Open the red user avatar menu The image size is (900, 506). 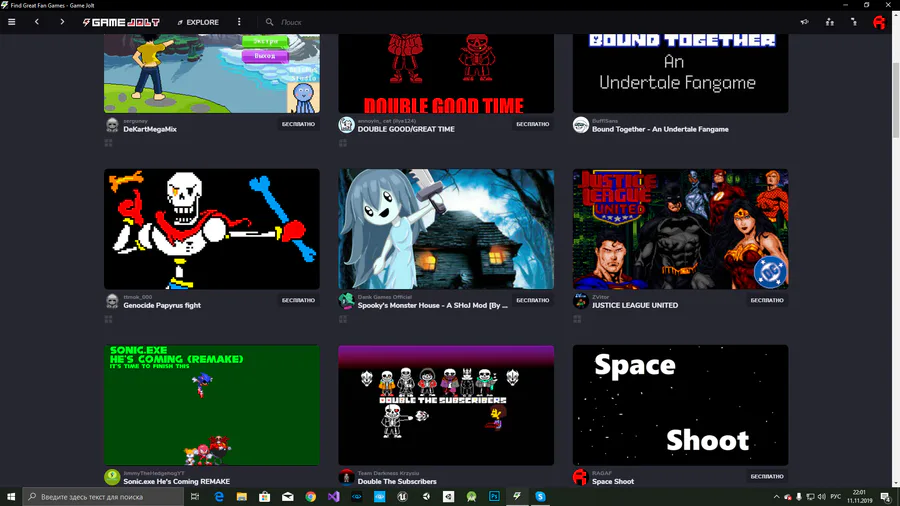click(x=879, y=22)
